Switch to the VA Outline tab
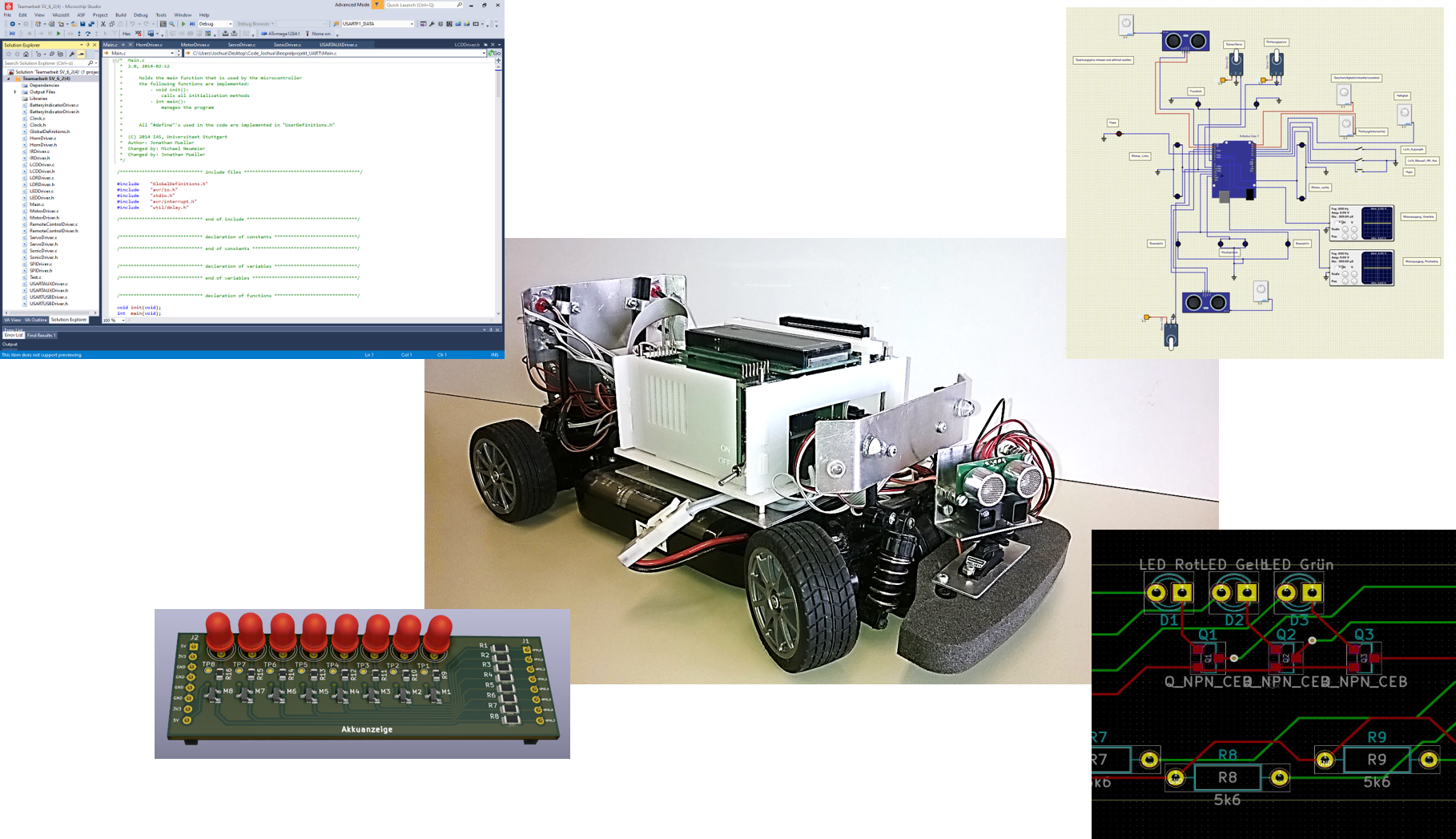Viewport: 1456px width, 839px height. click(x=35, y=320)
